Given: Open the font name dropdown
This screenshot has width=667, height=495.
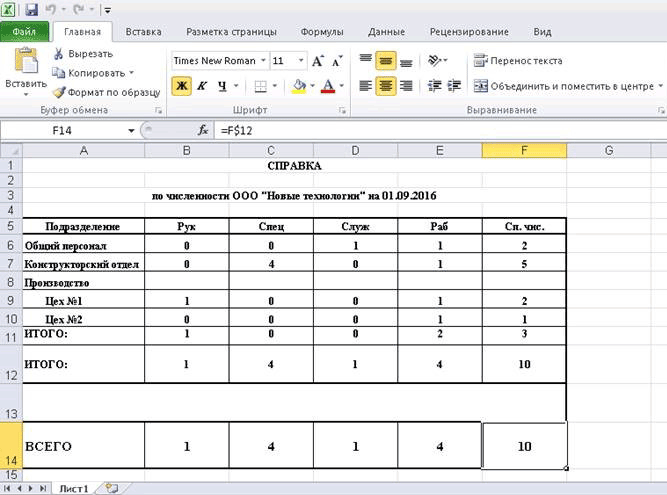Looking at the screenshot, I should (263, 60).
